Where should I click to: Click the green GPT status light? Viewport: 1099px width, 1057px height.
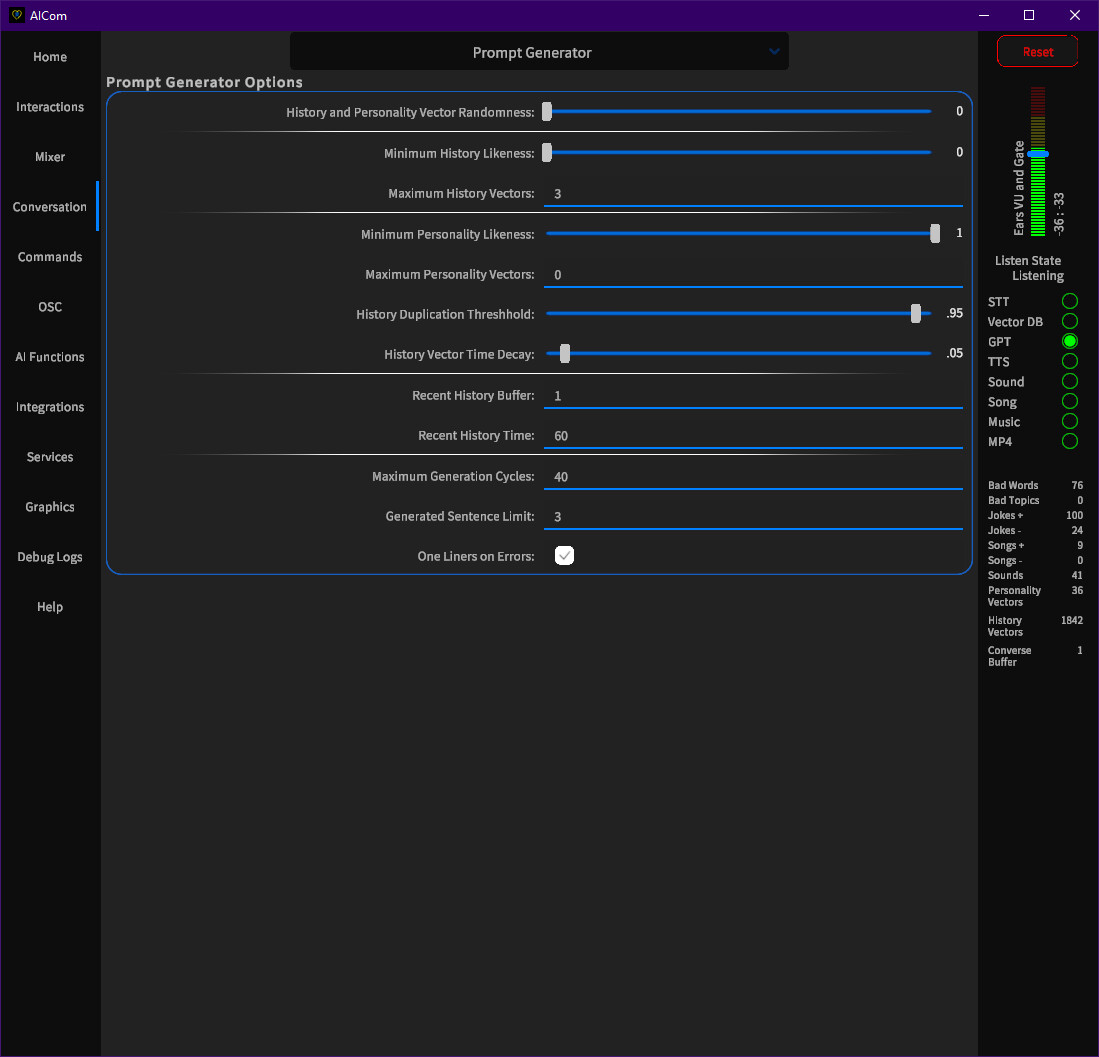[x=1070, y=341]
